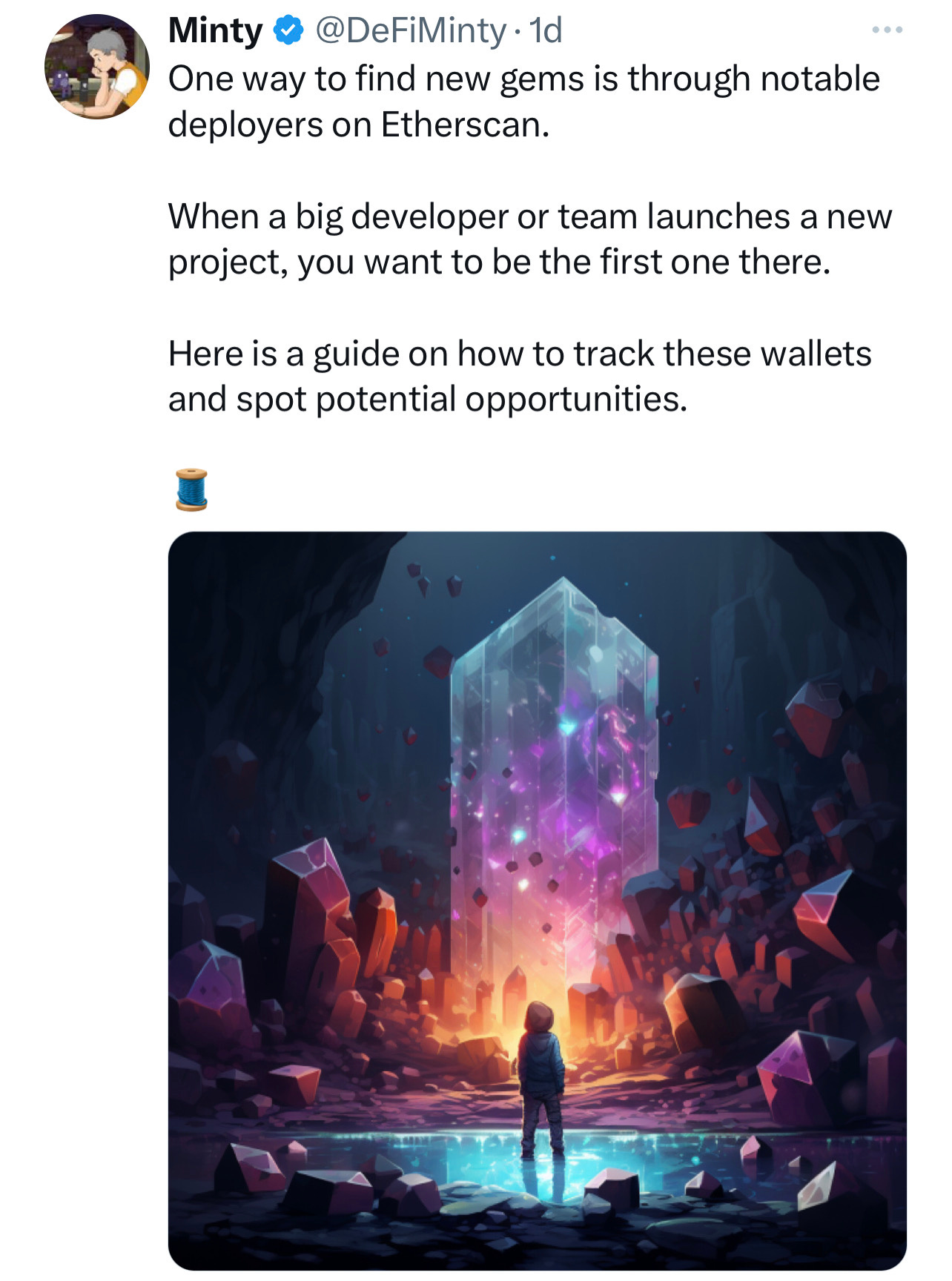Select the paragraph about tracking these wallets
The image size is (952, 1281).
point(519,376)
